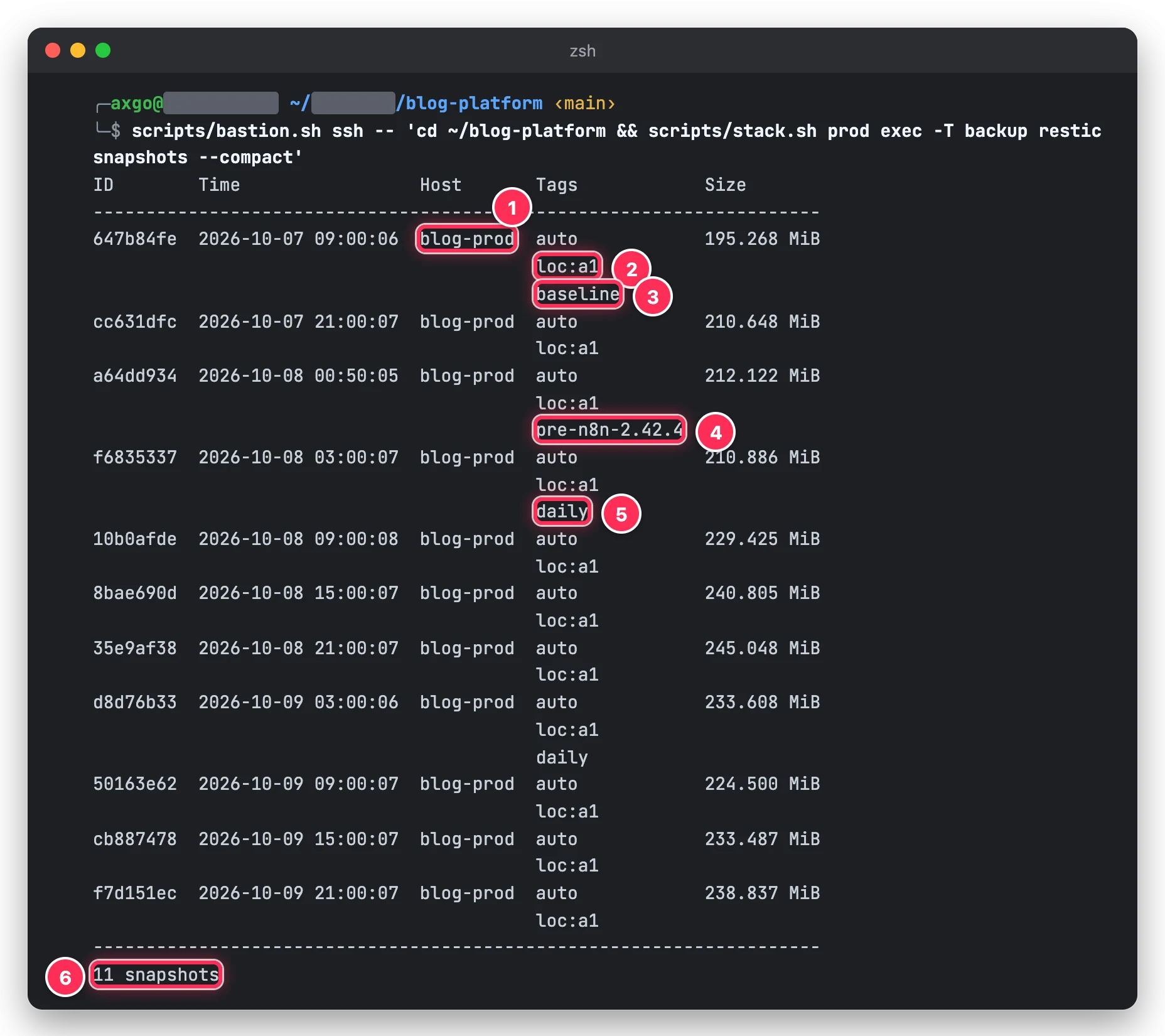
Task: Click the green zoom window button
Action: (x=103, y=50)
